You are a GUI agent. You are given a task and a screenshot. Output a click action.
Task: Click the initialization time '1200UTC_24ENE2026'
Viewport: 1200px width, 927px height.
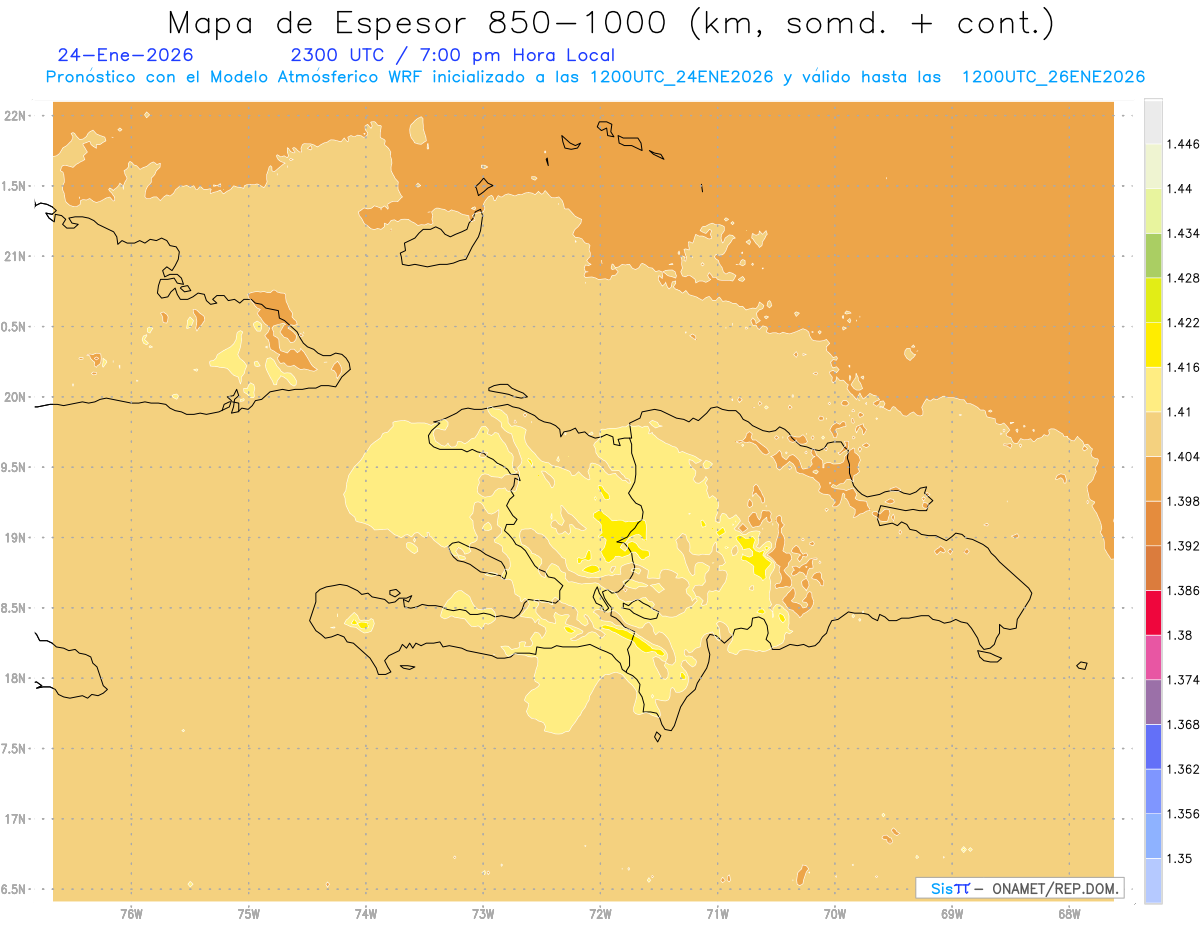[681, 77]
